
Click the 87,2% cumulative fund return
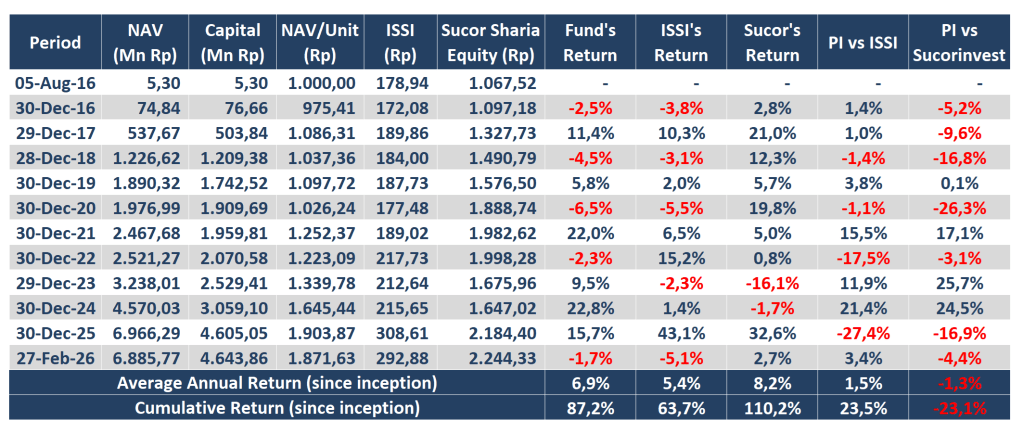tap(591, 408)
